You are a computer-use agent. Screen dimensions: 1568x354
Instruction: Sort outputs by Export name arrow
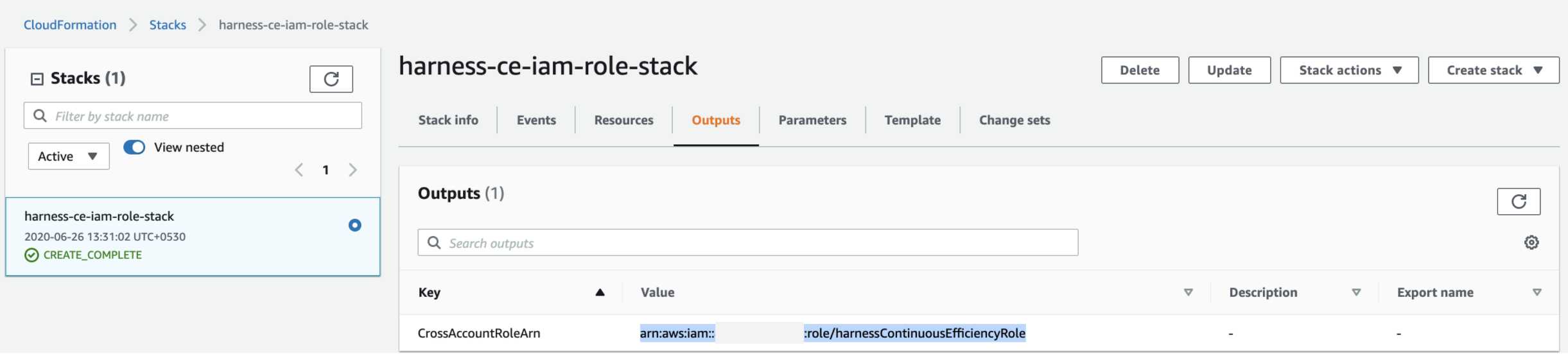tap(1537, 292)
